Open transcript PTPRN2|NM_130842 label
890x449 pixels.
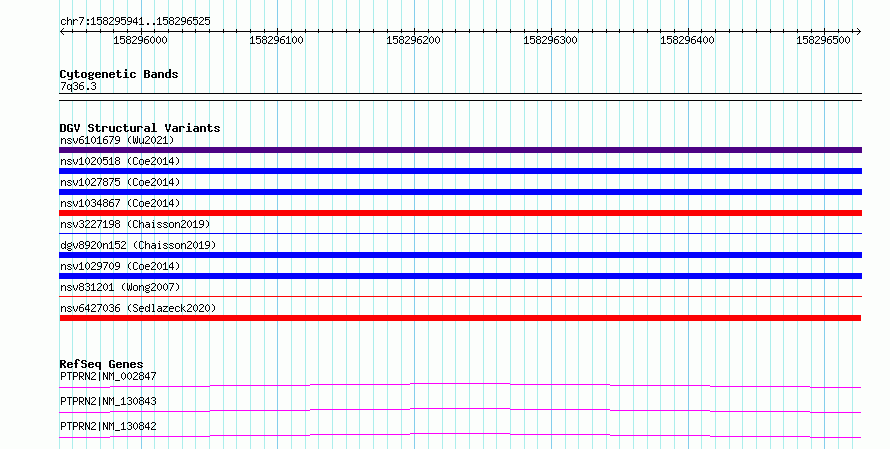tap(108, 426)
